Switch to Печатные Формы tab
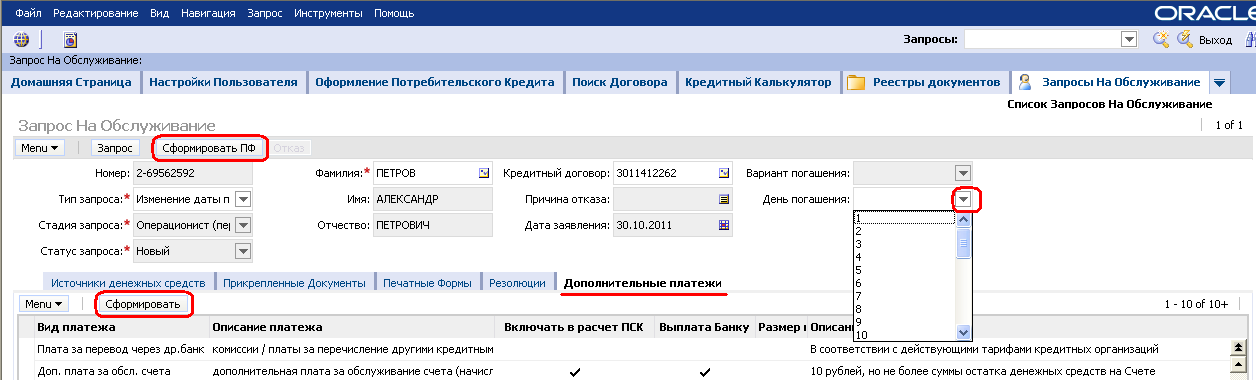The width and height of the screenshot is (1256, 380). (x=427, y=283)
